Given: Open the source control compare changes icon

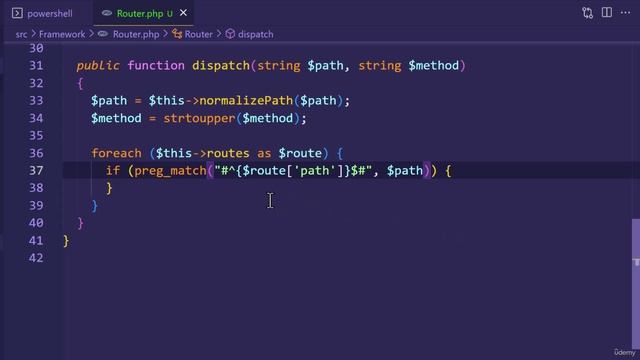Looking at the screenshot, I should (x=587, y=13).
